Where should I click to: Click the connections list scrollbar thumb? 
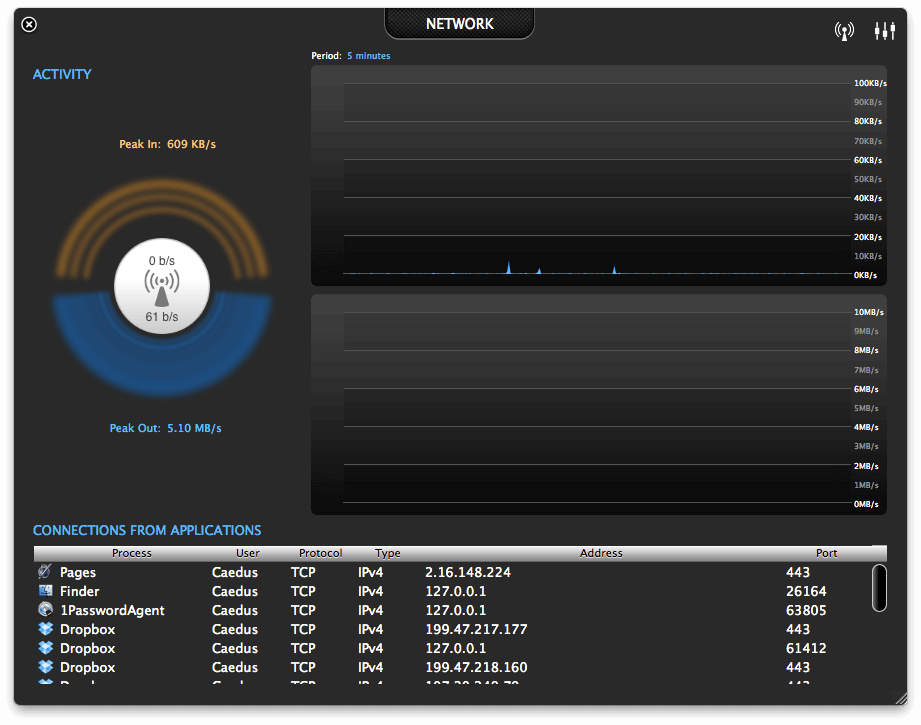[x=879, y=588]
